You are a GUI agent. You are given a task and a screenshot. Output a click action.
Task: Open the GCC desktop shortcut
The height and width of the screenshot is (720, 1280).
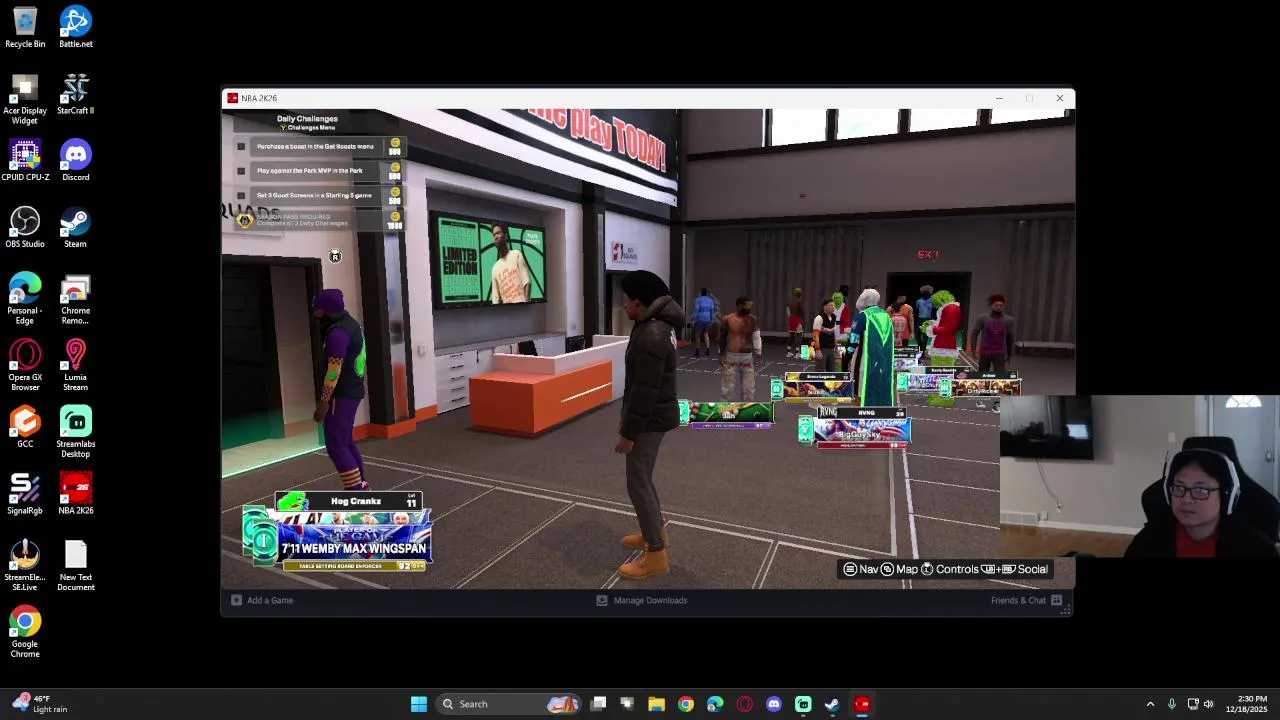(25, 427)
